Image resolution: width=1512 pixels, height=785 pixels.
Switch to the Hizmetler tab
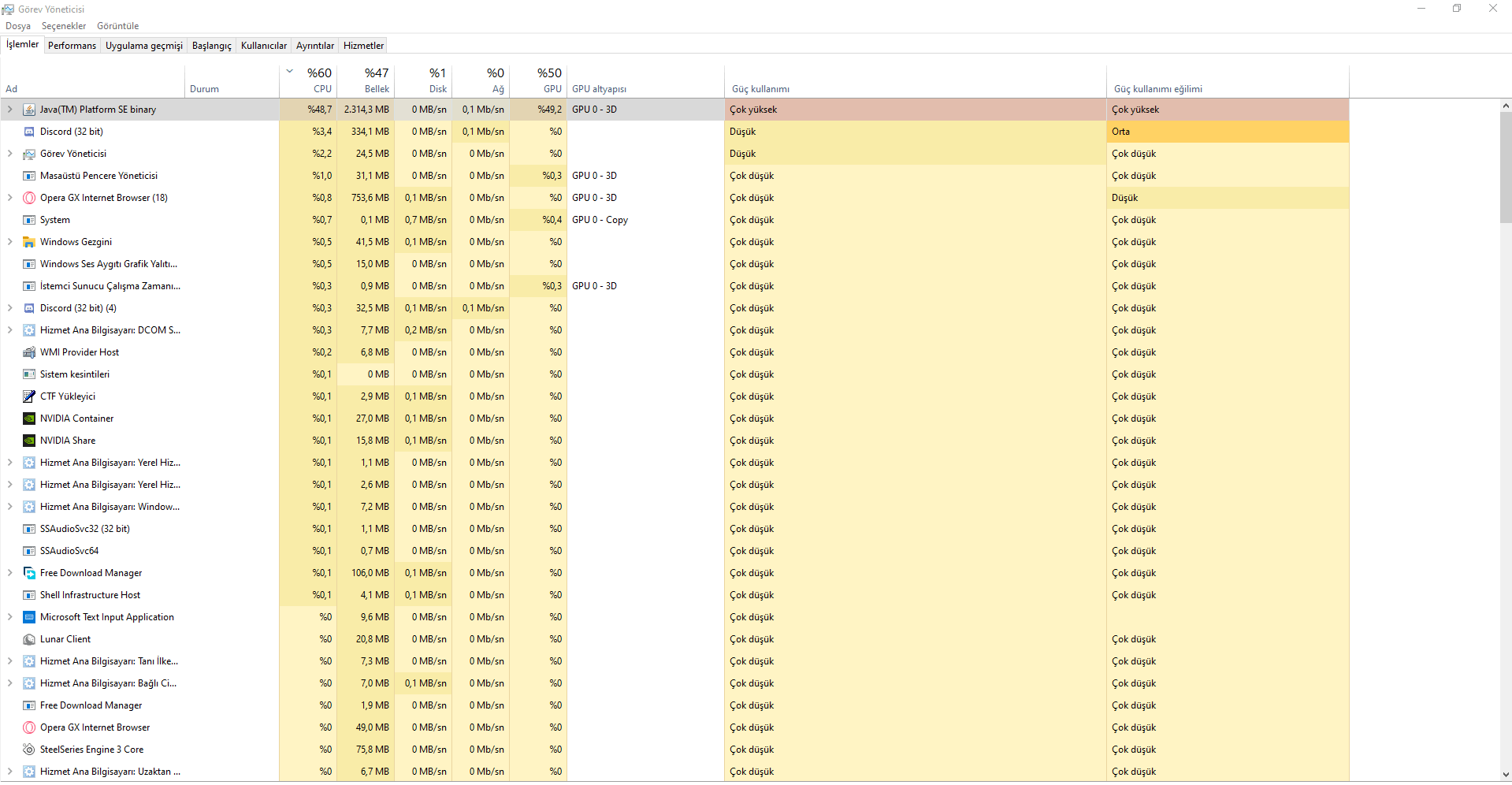click(x=364, y=46)
